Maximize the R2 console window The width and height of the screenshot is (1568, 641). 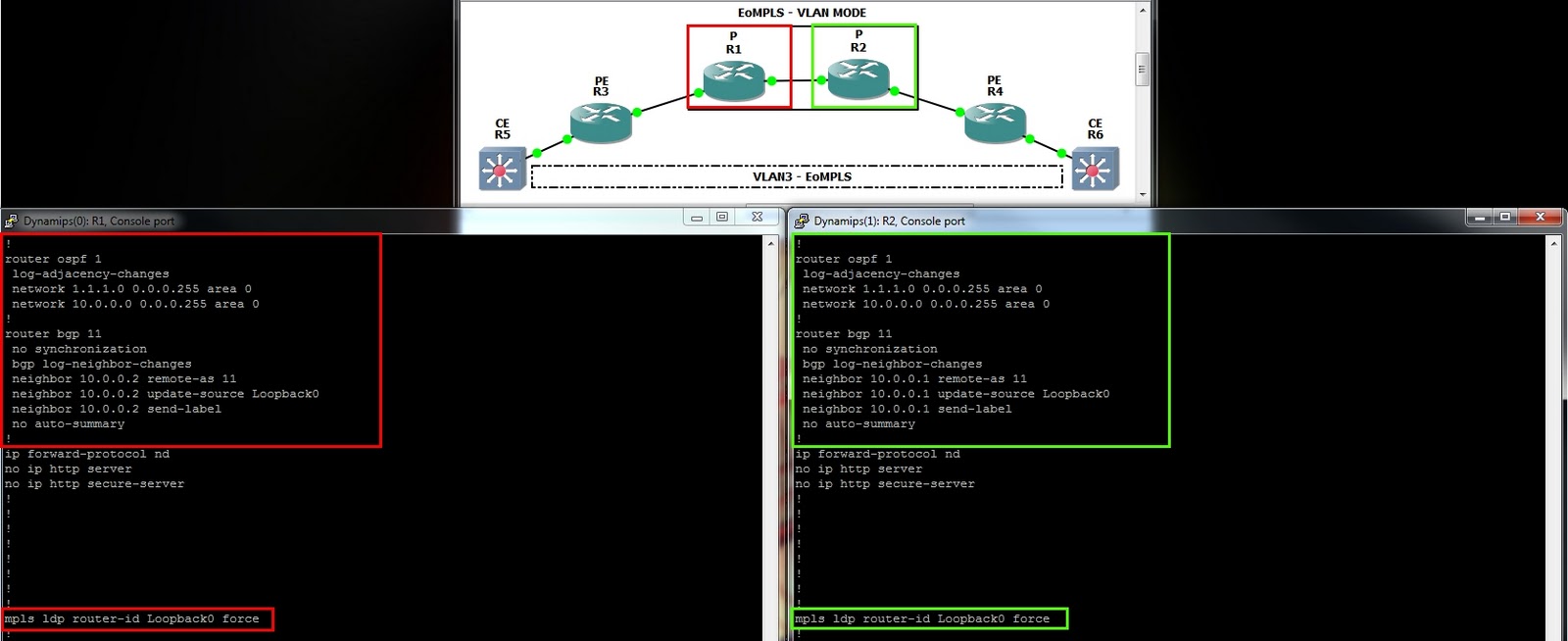click(x=1505, y=217)
